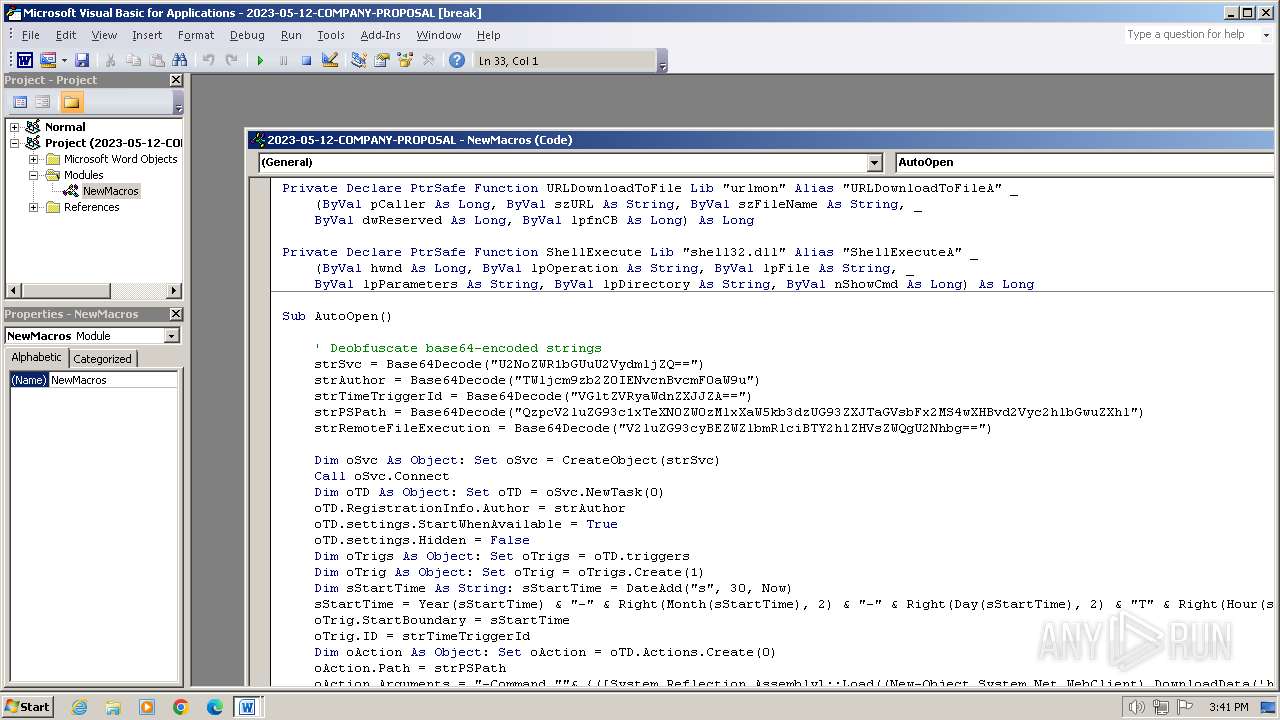Click the Undo arrow icon
The height and width of the screenshot is (720, 1280).
point(208,61)
